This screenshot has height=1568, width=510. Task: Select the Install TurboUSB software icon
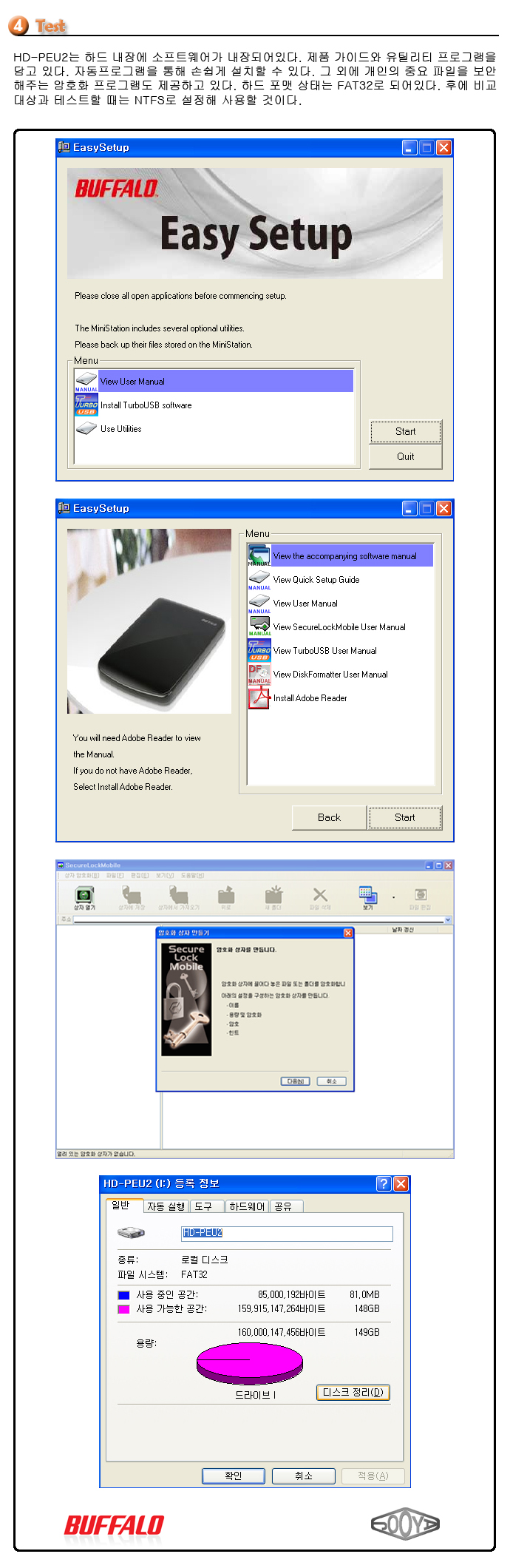(86, 405)
